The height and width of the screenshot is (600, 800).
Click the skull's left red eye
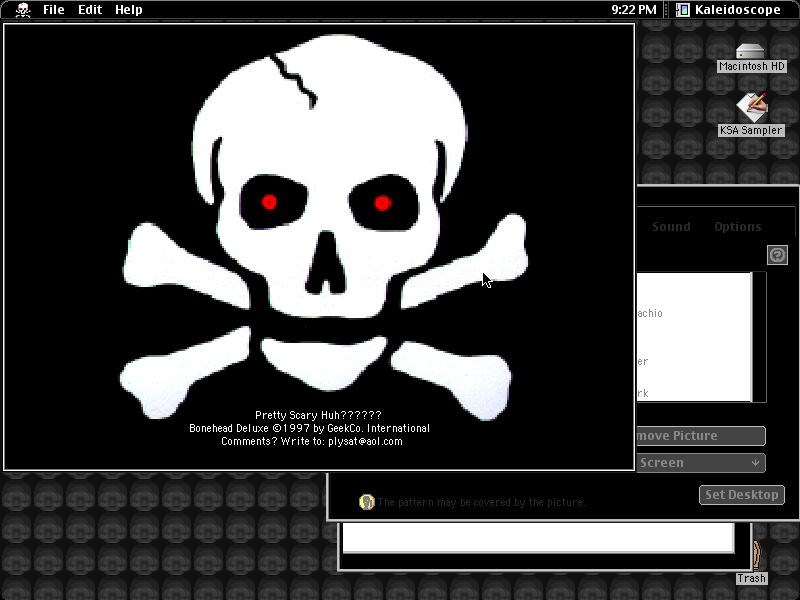coord(269,203)
